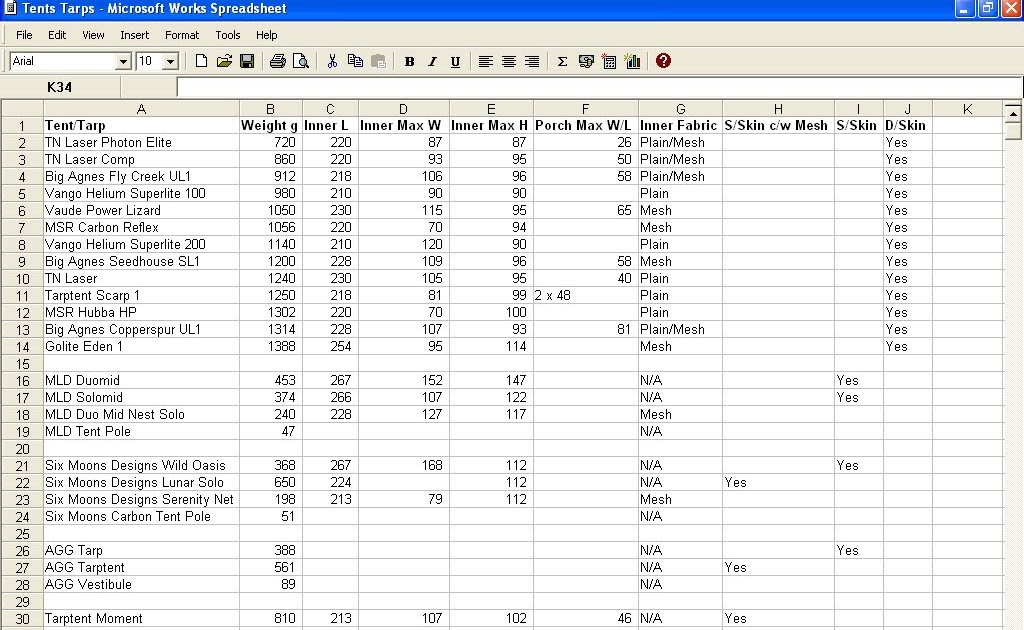Viewport: 1024px width, 630px height.
Task: Select column A header
Action: click(x=141, y=109)
